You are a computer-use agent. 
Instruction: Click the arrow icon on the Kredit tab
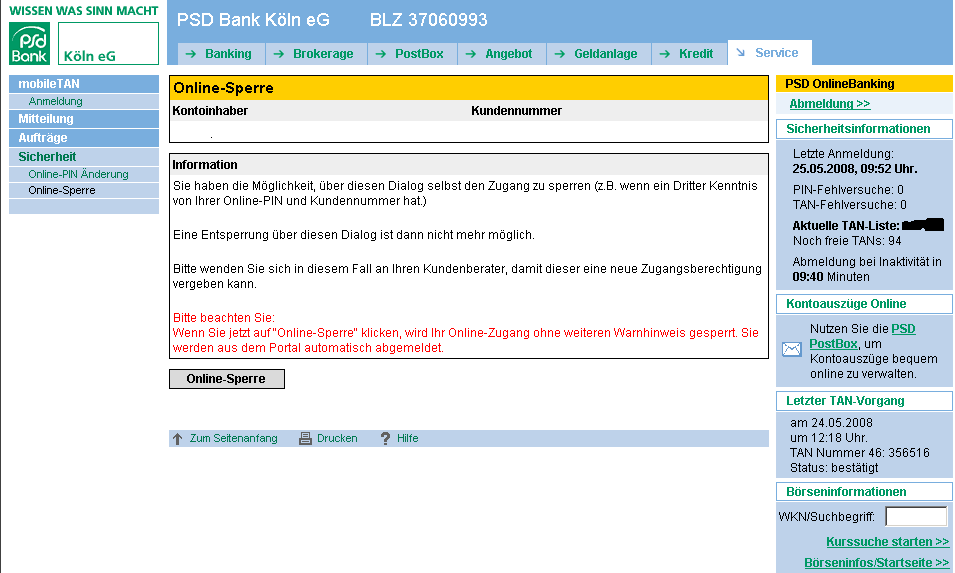(x=664, y=54)
